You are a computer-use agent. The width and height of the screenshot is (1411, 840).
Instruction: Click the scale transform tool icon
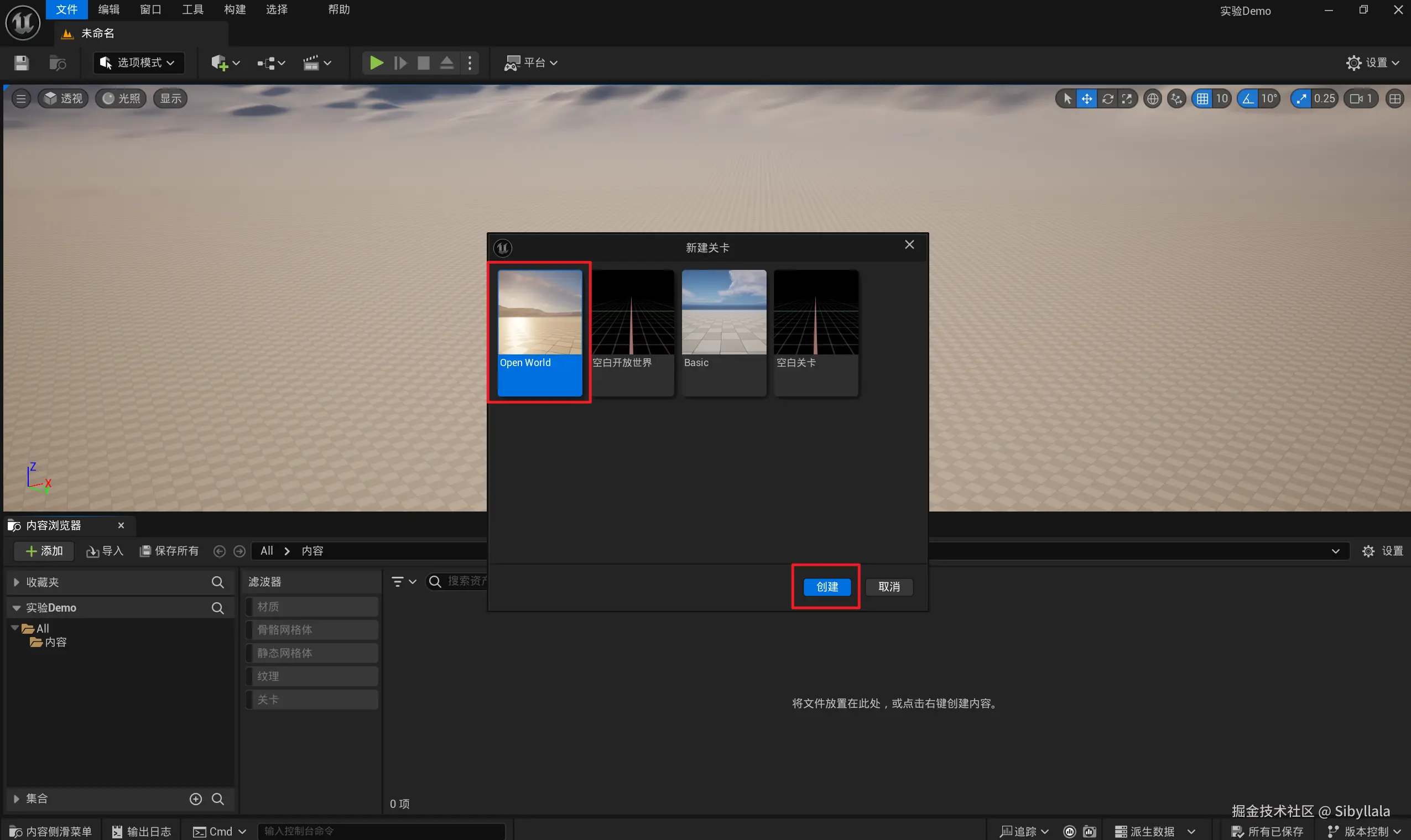tap(1127, 98)
